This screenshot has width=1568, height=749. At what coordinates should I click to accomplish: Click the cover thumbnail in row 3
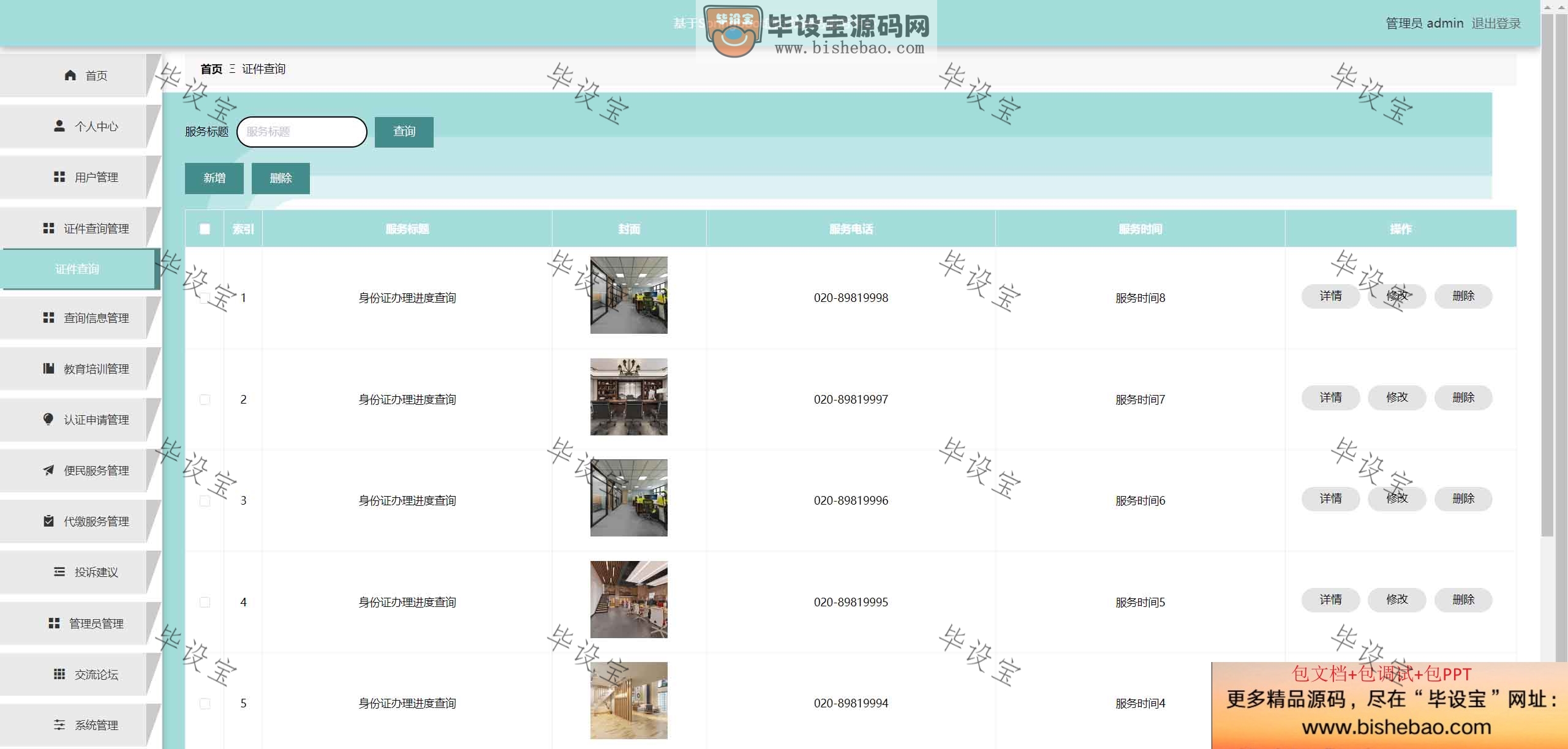coord(629,498)
